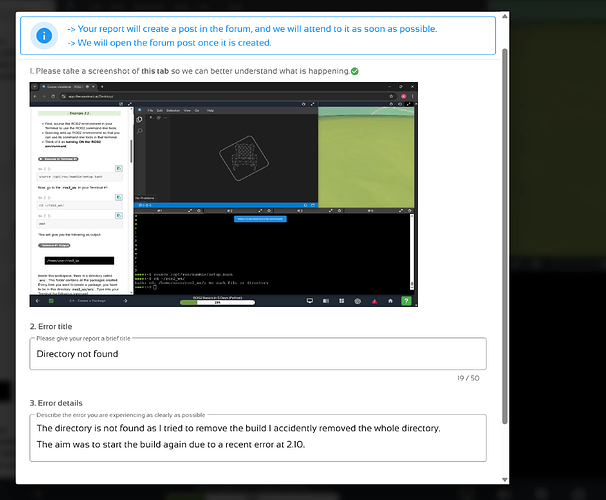
Task: Click the green checkmark after the screenshot instruction
Action: 355,71
